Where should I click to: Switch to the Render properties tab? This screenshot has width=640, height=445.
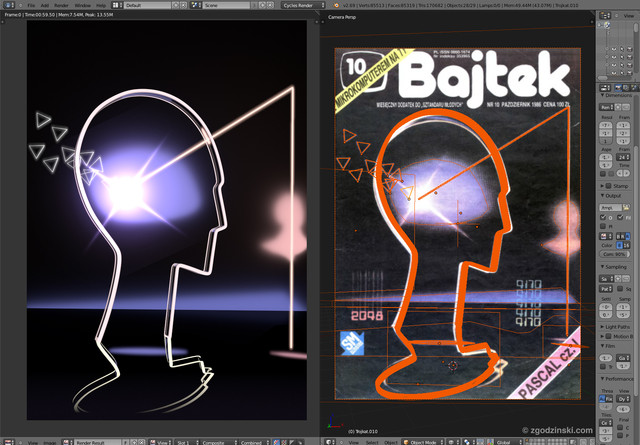click(x=618, y=88)
